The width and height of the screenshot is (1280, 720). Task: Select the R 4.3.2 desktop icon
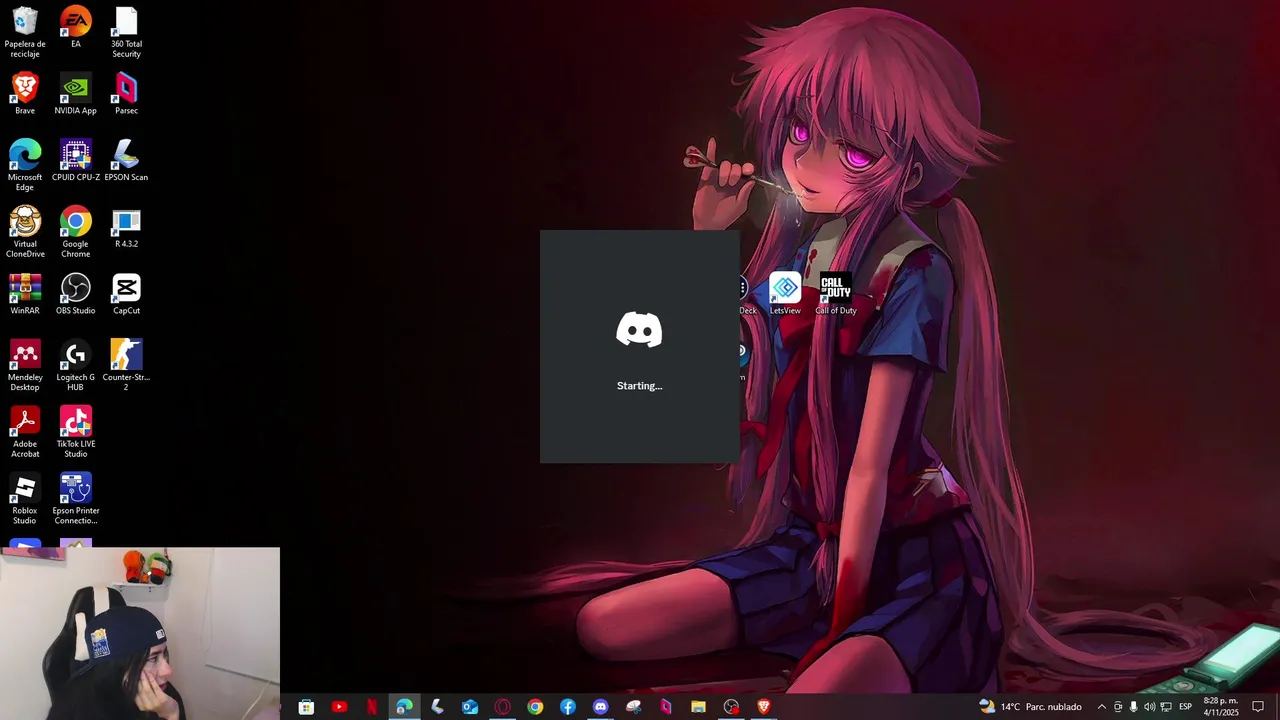[x=126, y=226]
